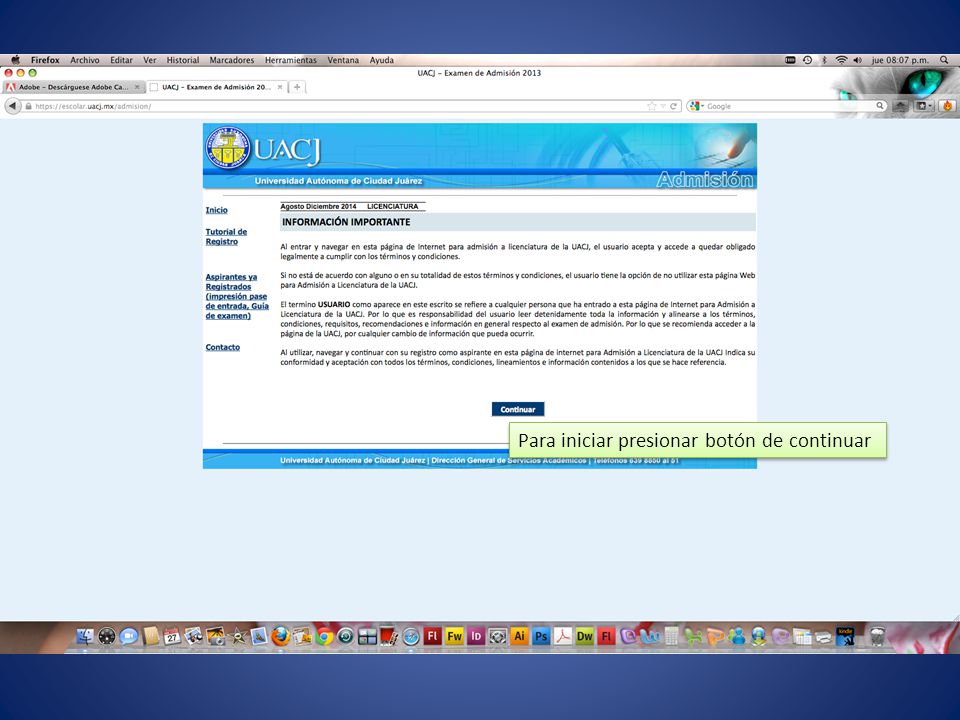The width and height of the screenshot is (960, 720).
Task: Open the Historial menu
Action: [x=183, y=60]
